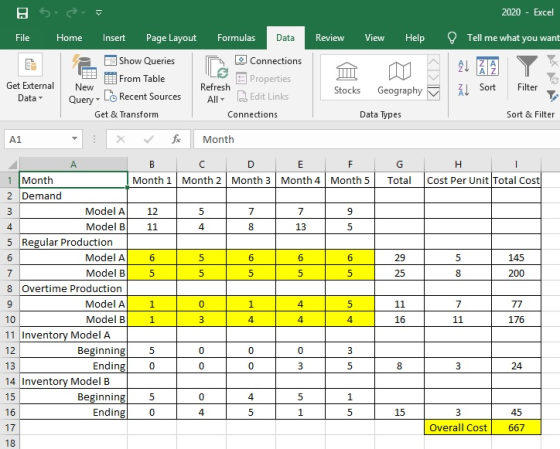Toggle the Filter funnel button
Screen dimensions: 560x449
(x=527, y=74)
